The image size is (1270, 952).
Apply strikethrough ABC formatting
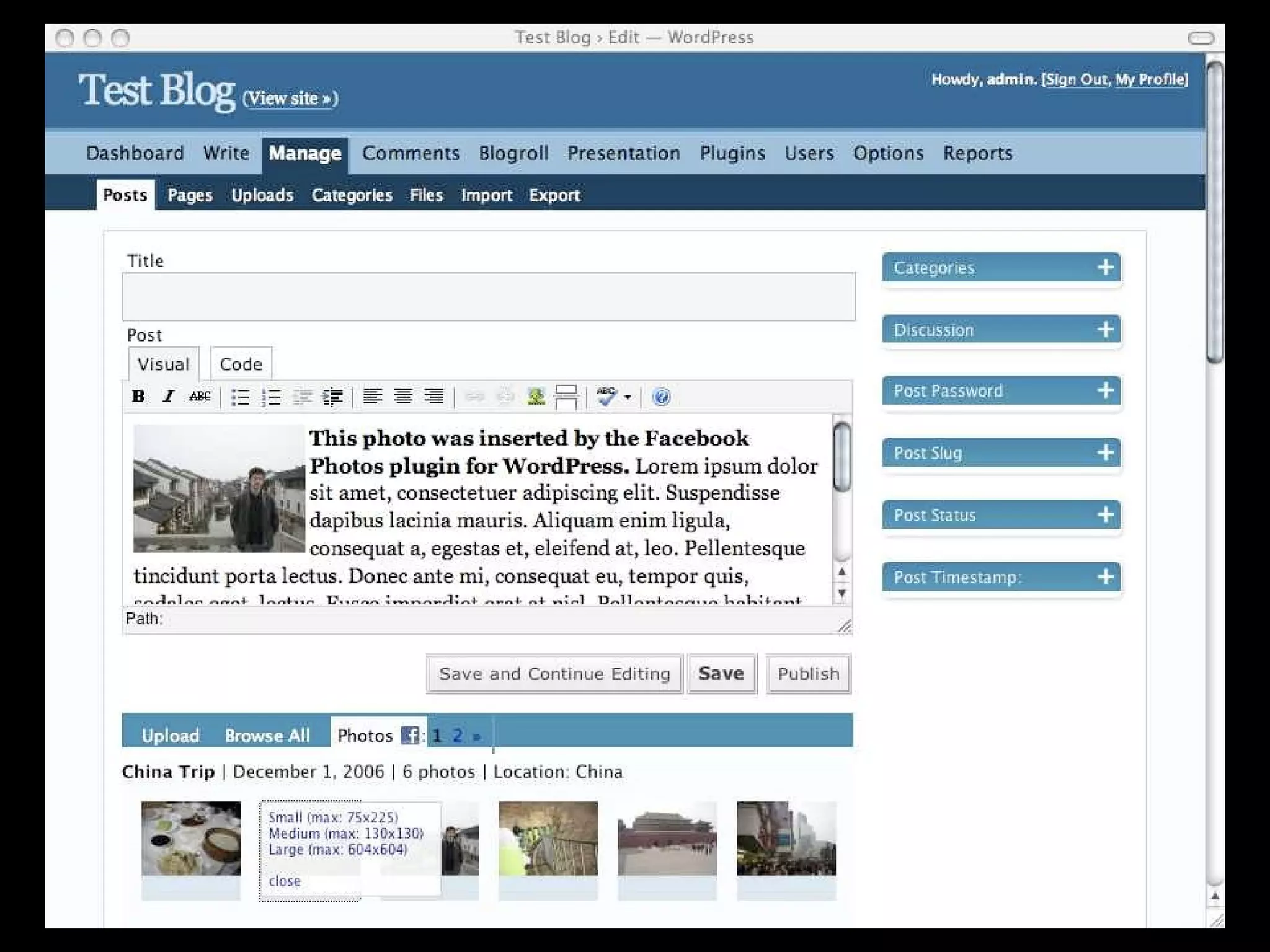point(200,397)
